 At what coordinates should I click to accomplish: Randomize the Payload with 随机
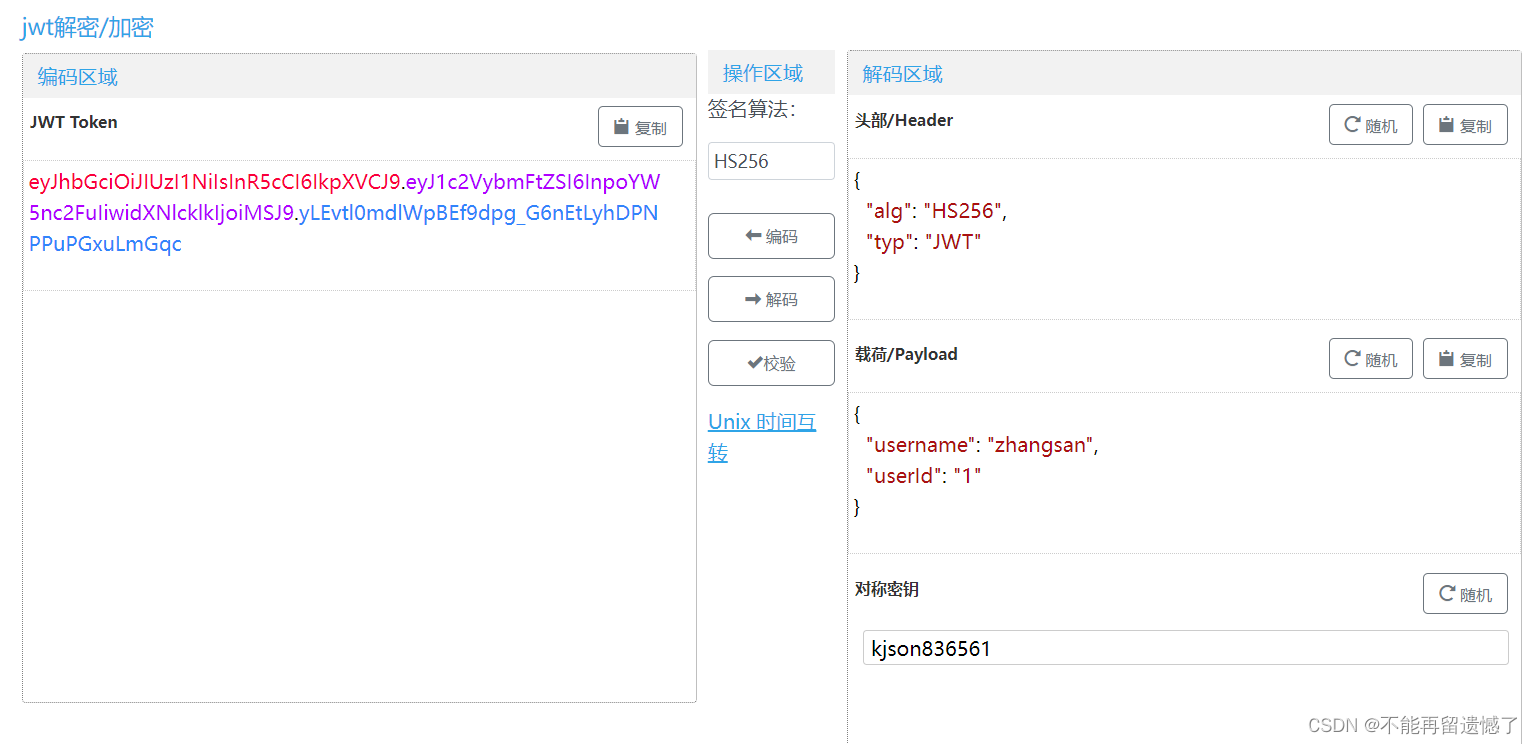[1371, 359]
